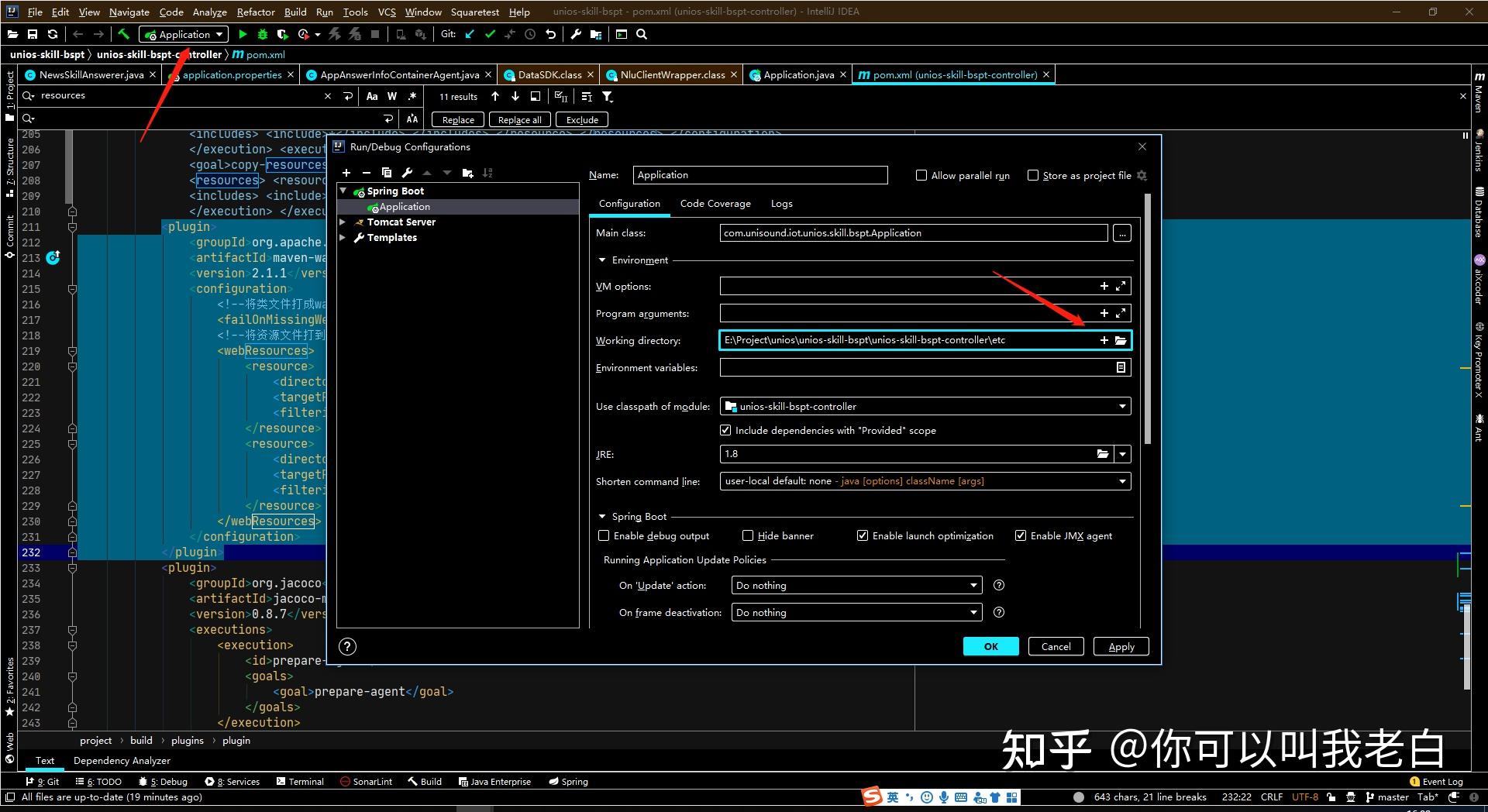Expand VM options field editor

pos(1121,286)
